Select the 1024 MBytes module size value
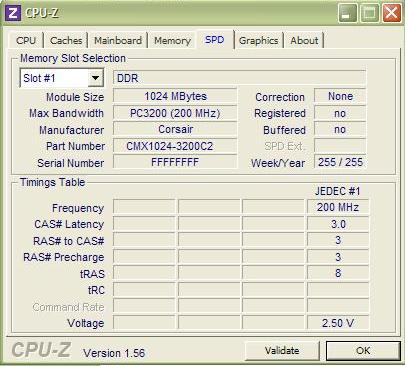Screen dimensions: 405x366 [x=175, y=96]
